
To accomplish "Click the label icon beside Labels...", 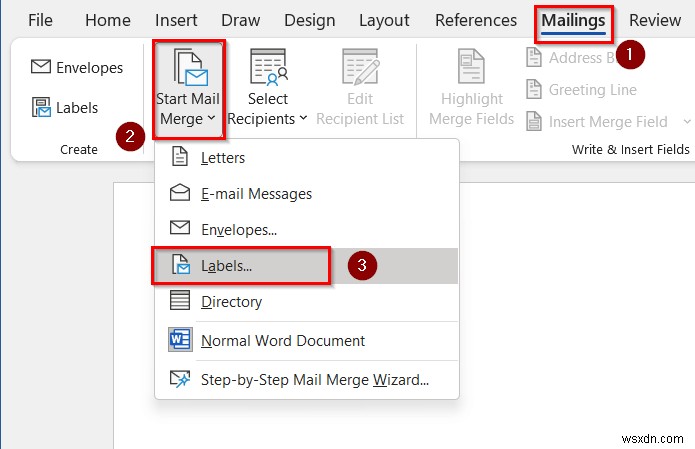I will pyautogui.click(x=180, y=264).
